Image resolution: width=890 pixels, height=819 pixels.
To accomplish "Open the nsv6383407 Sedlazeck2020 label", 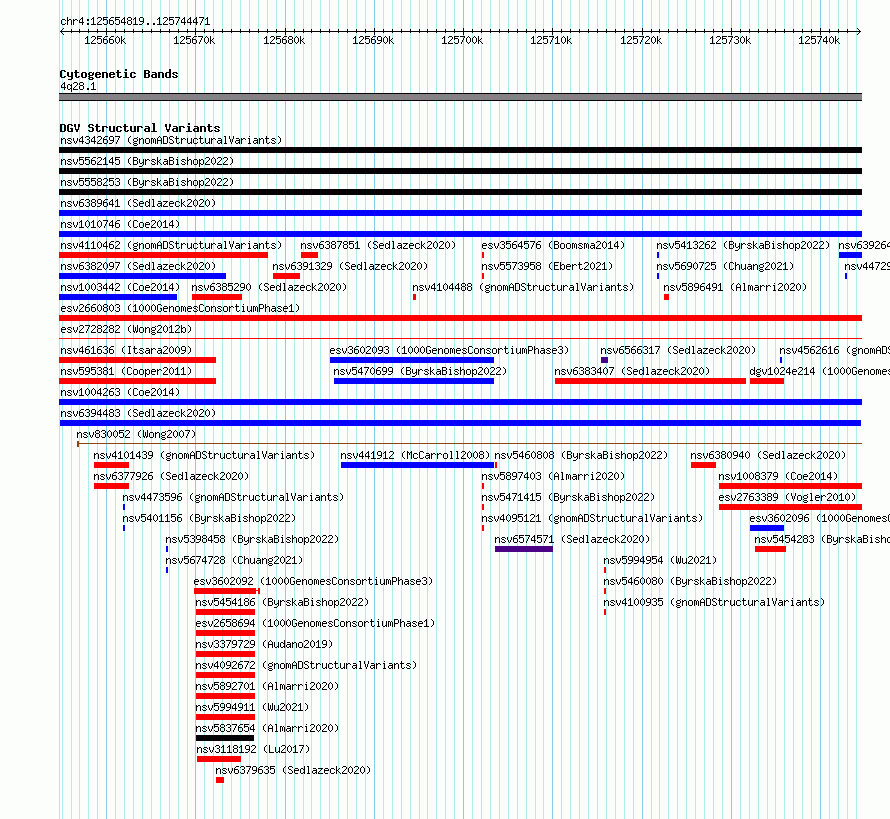I will 632,371.
